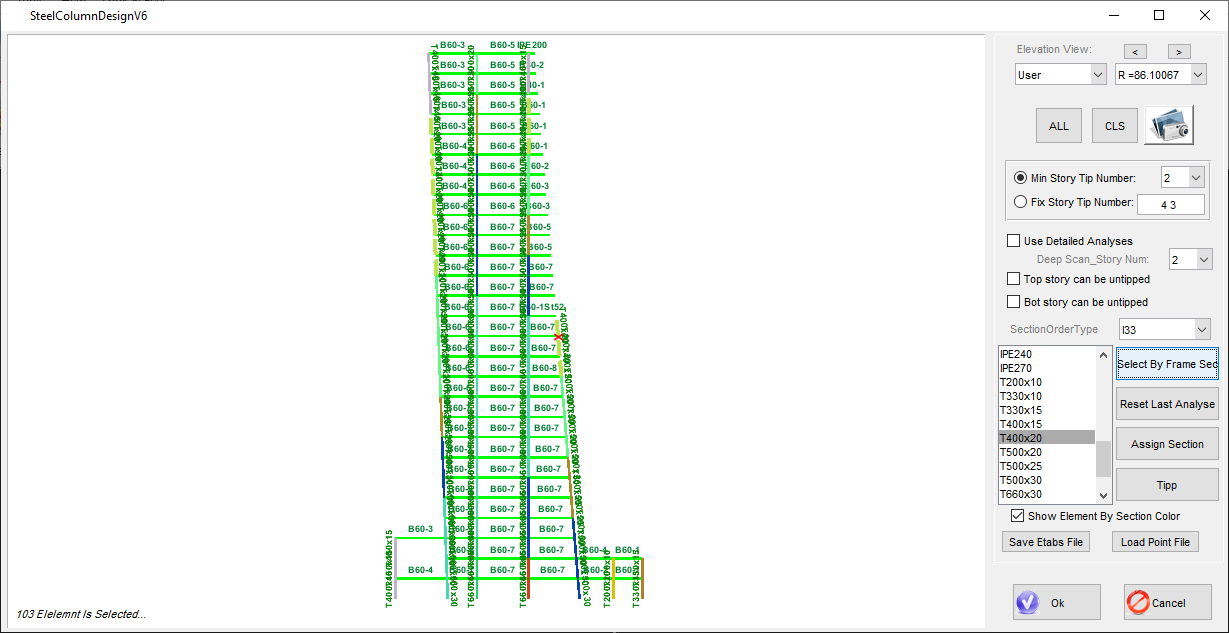
Task: Click the camera snapshot icon button
Action: (x=1169, y=126)
